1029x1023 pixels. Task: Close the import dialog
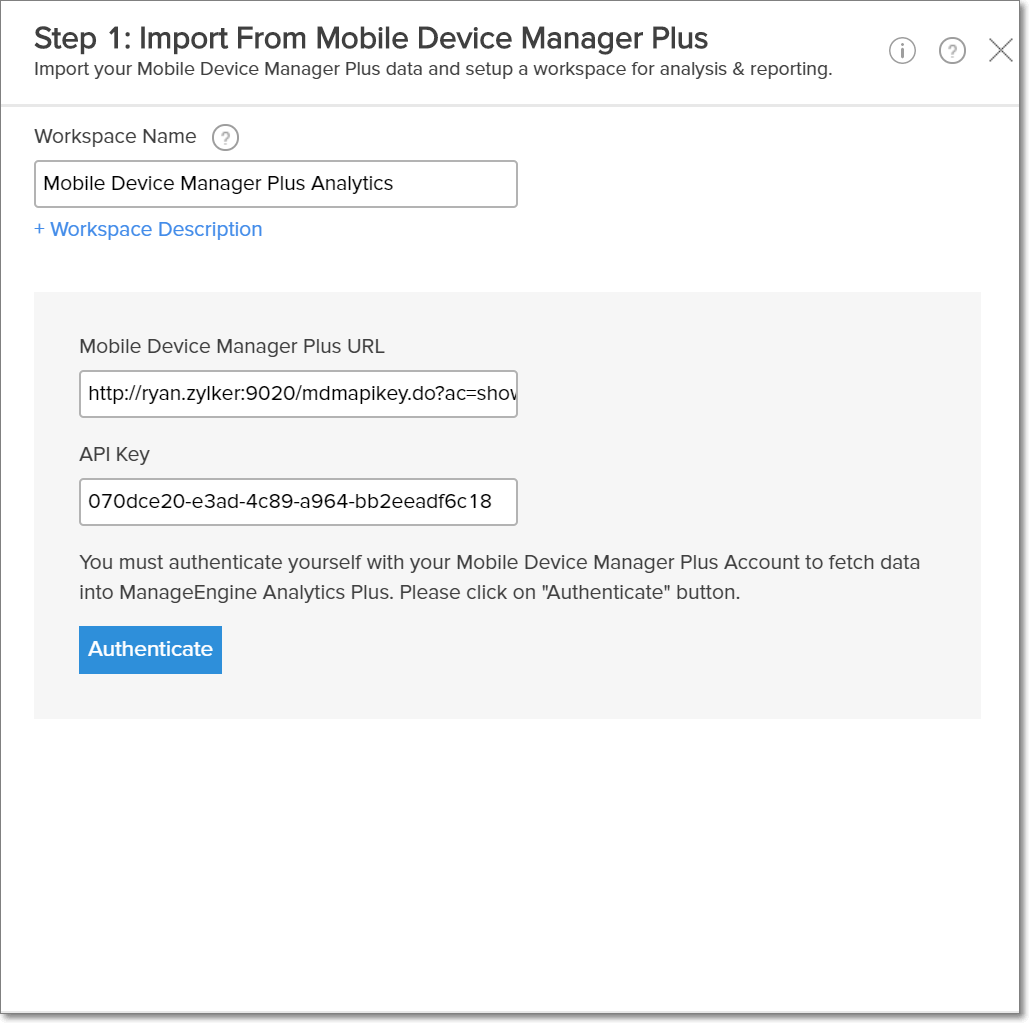click(1001, 50)
